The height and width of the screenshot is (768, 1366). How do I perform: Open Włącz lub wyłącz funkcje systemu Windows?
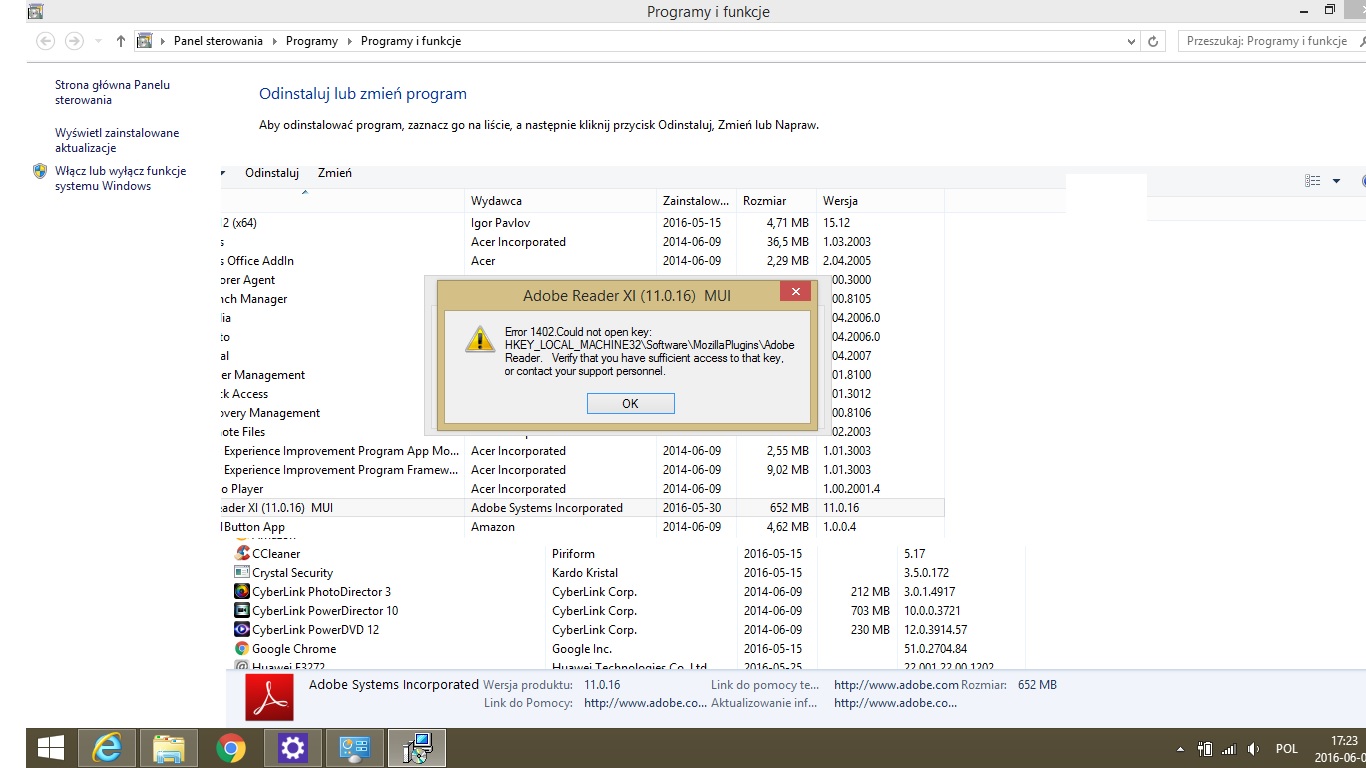120,178
